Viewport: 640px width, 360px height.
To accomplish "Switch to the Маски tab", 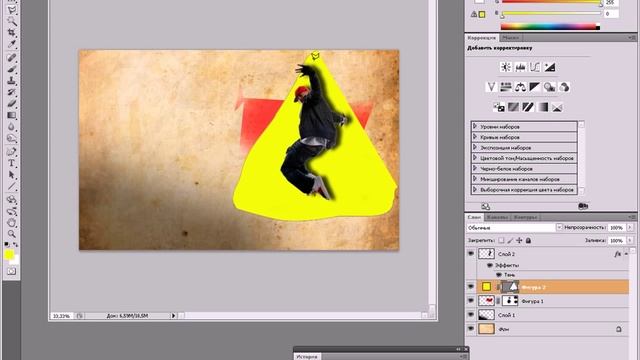I will click(x=510, y=38).
